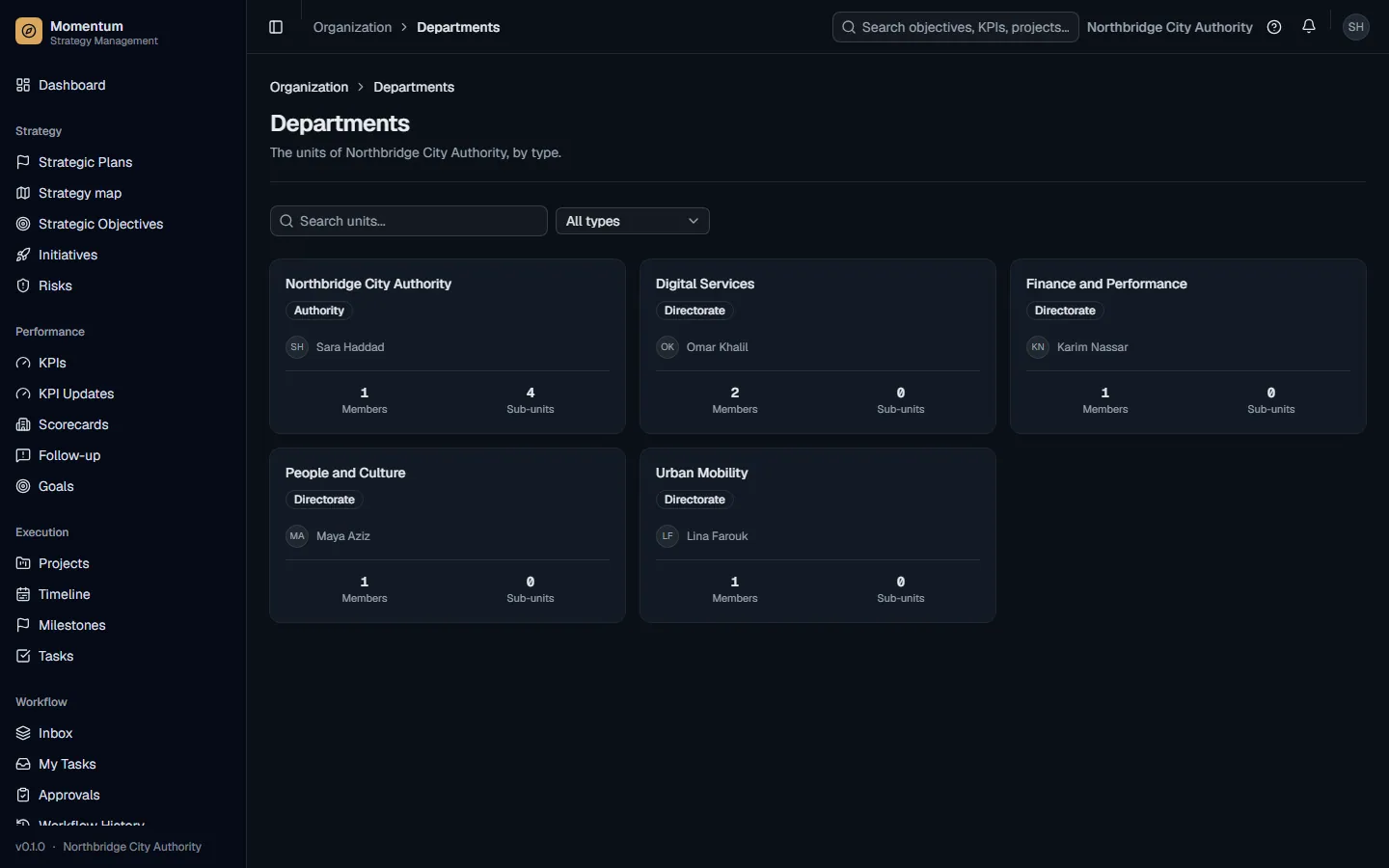Click the Projects folder icon
Screen dimensions: 1389x868
tap(23, 563)
